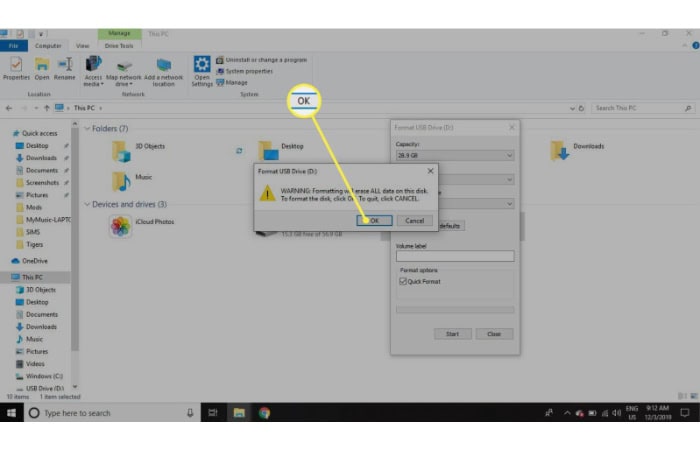The image size is (700, 450).
Task: Collapse the Folders (7) group
Action: click(87, 129)
